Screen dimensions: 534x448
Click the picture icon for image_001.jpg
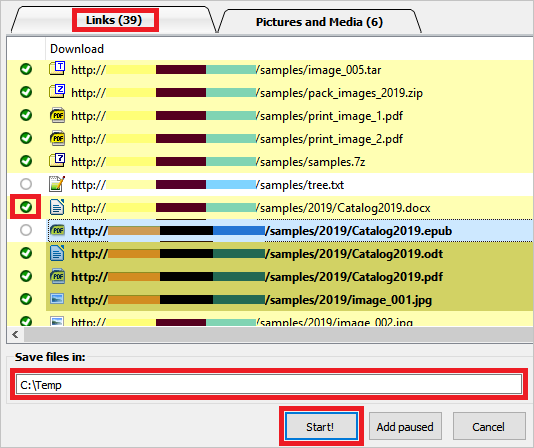point(57,299)
